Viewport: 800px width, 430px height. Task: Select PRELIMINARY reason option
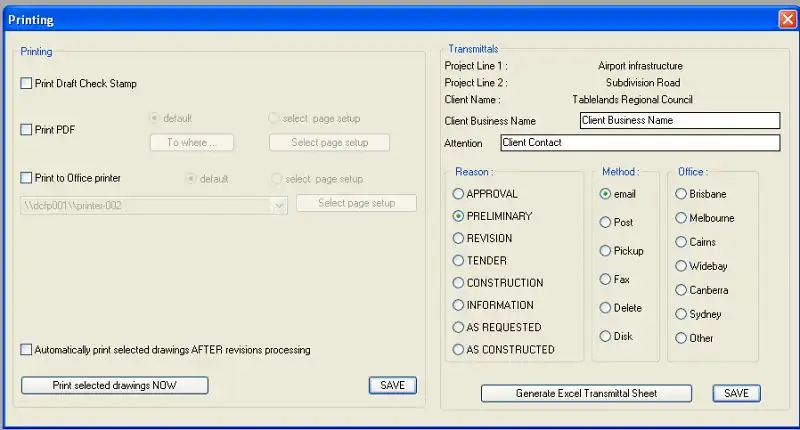458,216
